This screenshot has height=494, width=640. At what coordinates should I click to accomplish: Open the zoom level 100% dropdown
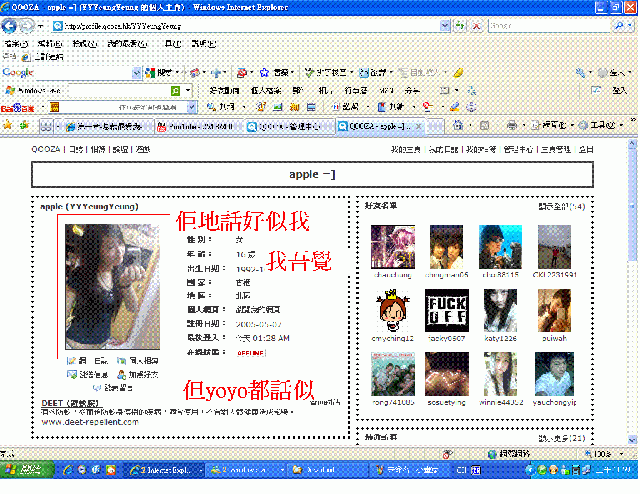click(x=622, y=454)
